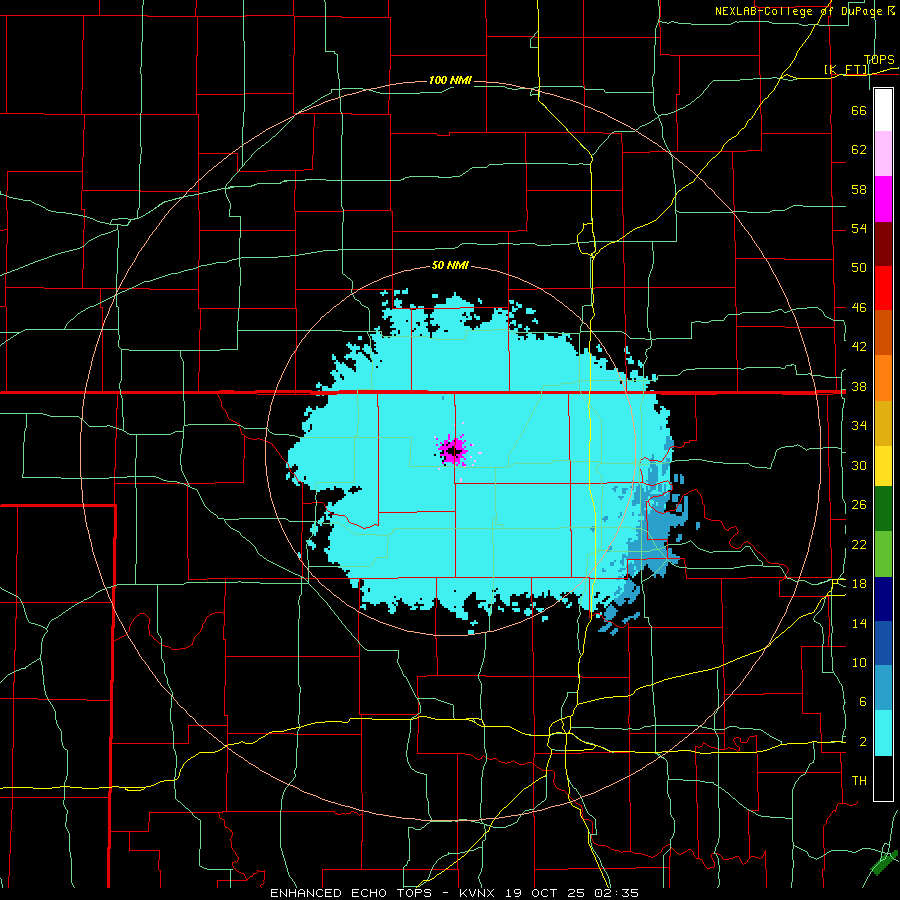The image size is (900, 900).
Task: Click the '18' legend number
Action: pyautogui.click(x=859, y=584)
